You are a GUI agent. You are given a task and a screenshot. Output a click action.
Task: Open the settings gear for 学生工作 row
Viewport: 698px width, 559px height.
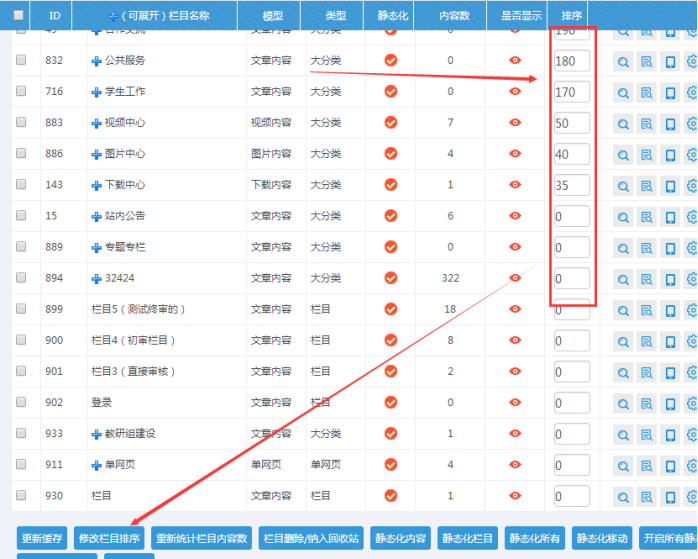click(x=693, y=93)
